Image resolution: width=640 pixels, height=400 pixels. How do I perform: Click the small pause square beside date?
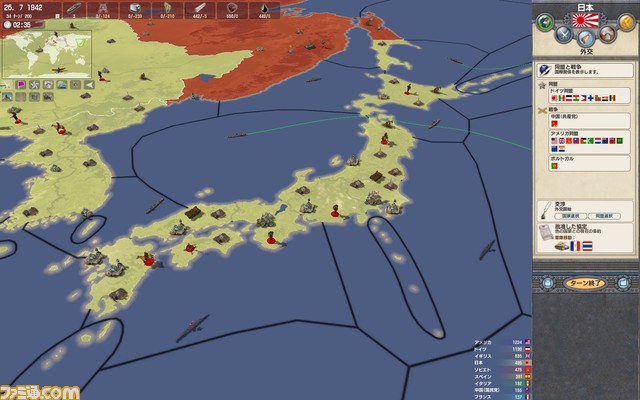click(x=58, y=16)
